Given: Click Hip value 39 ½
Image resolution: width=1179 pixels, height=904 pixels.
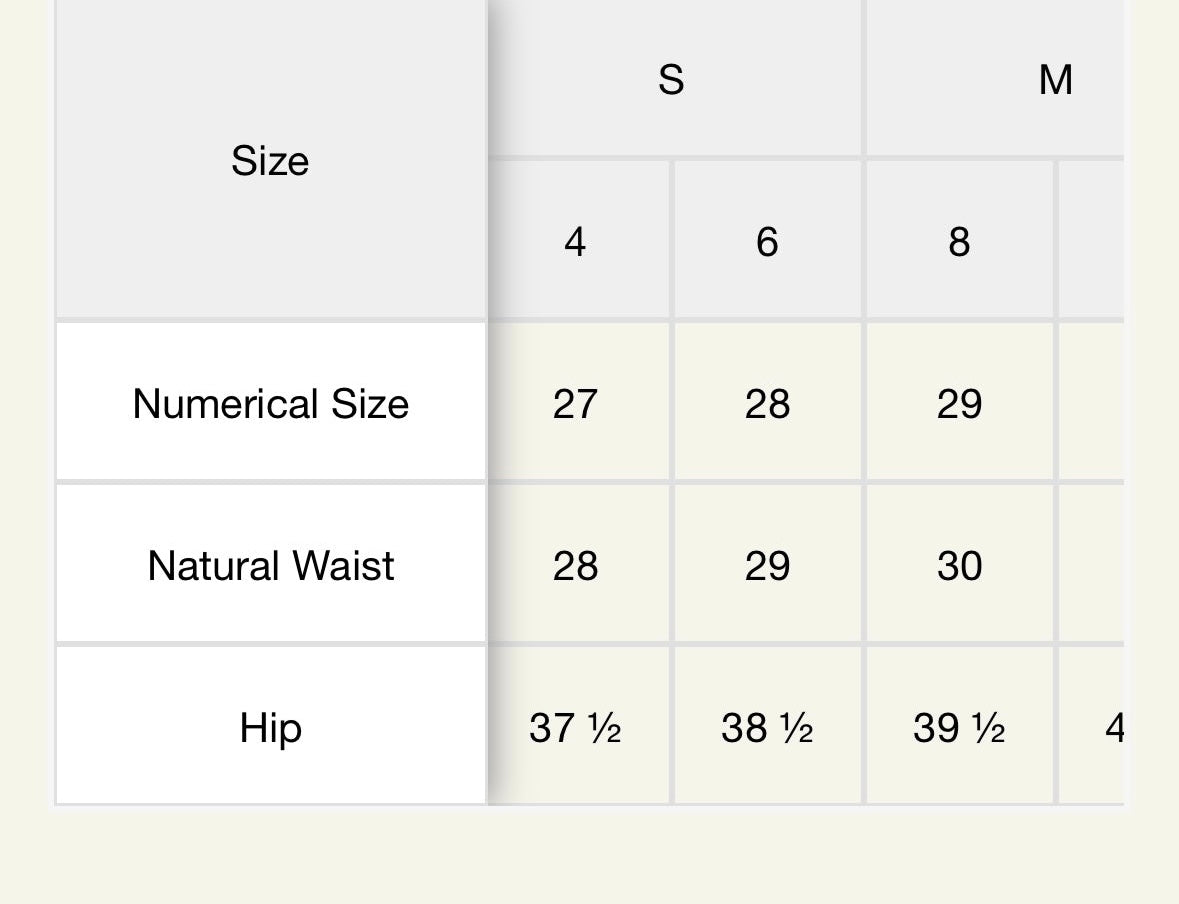Looking at the screenshot, I should pyautogui.click(x=959, y=728).
